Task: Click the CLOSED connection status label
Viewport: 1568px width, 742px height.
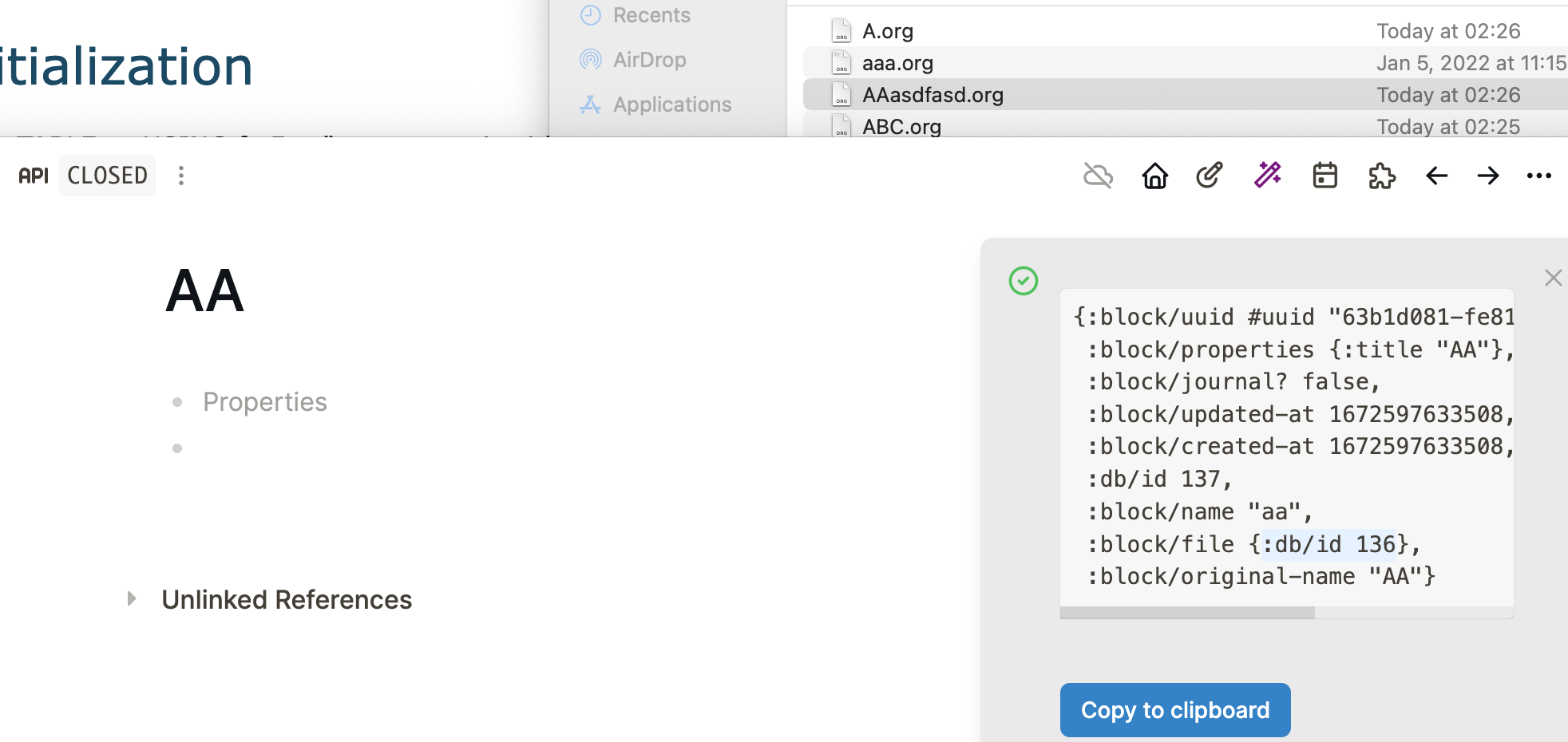Action: pyautogui.click(x=107, y=176)
